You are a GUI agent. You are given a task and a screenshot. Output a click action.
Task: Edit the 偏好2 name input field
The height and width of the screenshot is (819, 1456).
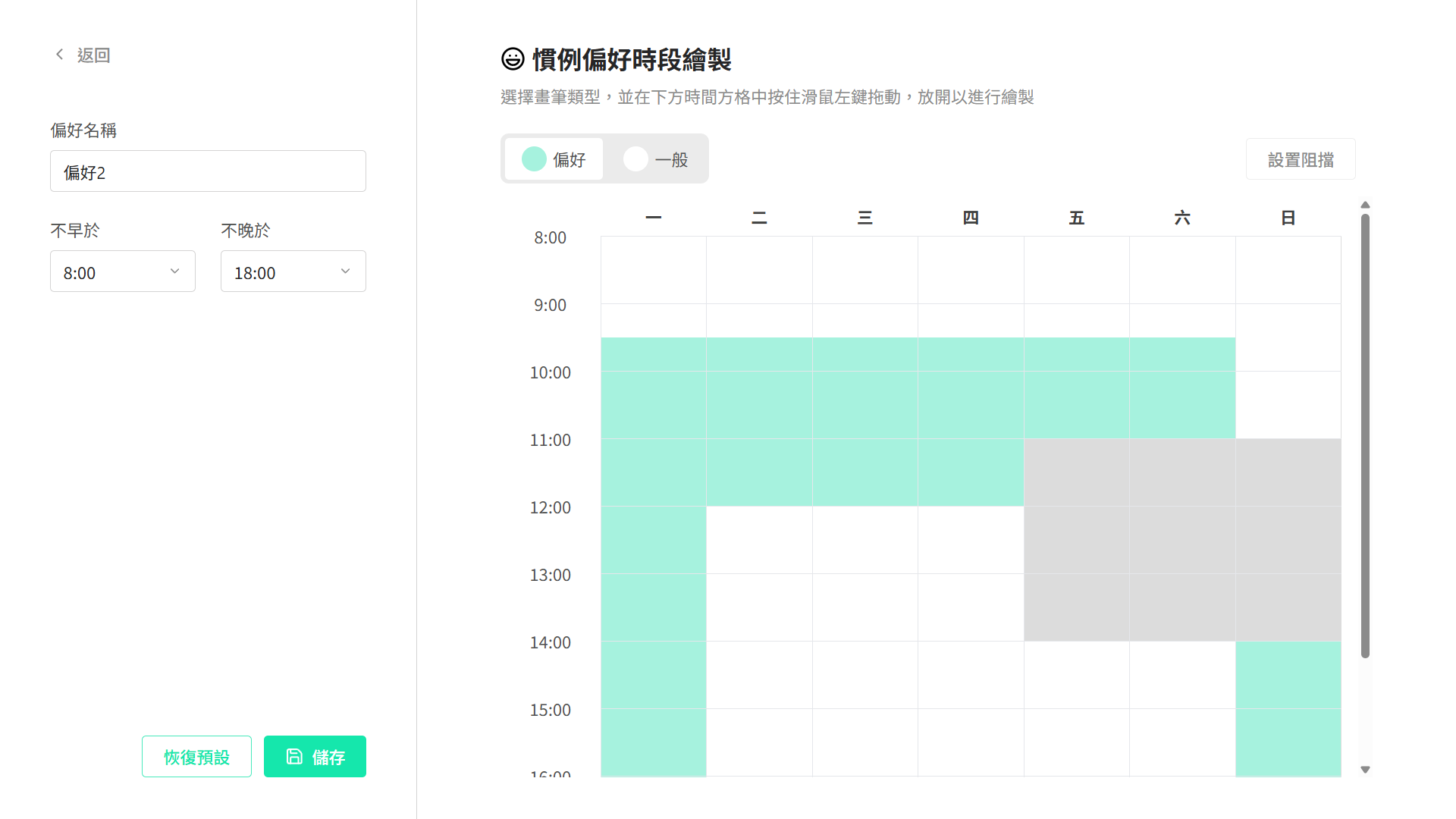[208, 171]
